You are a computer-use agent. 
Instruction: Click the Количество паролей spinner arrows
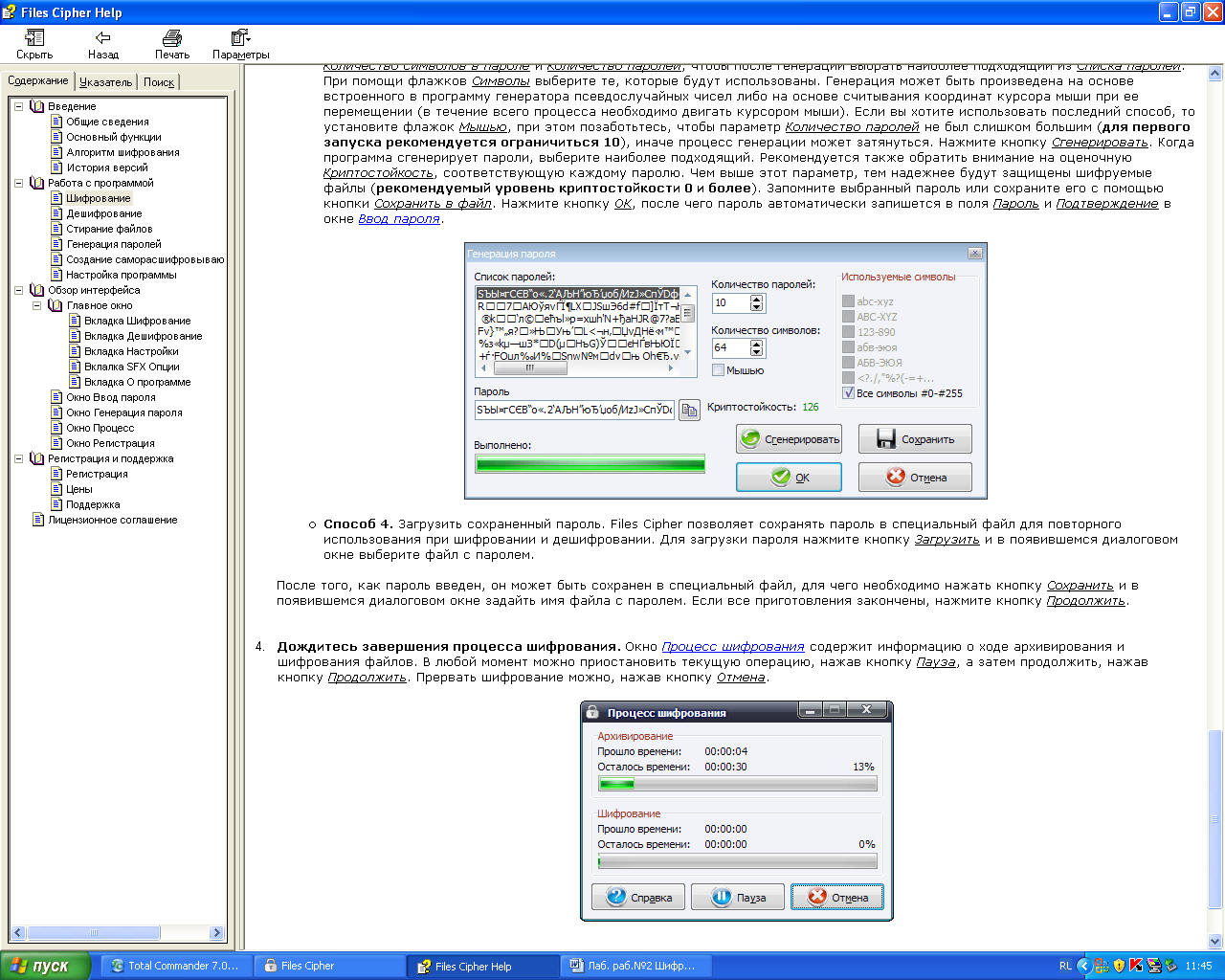pyautogui.click(x=757, y=302)
